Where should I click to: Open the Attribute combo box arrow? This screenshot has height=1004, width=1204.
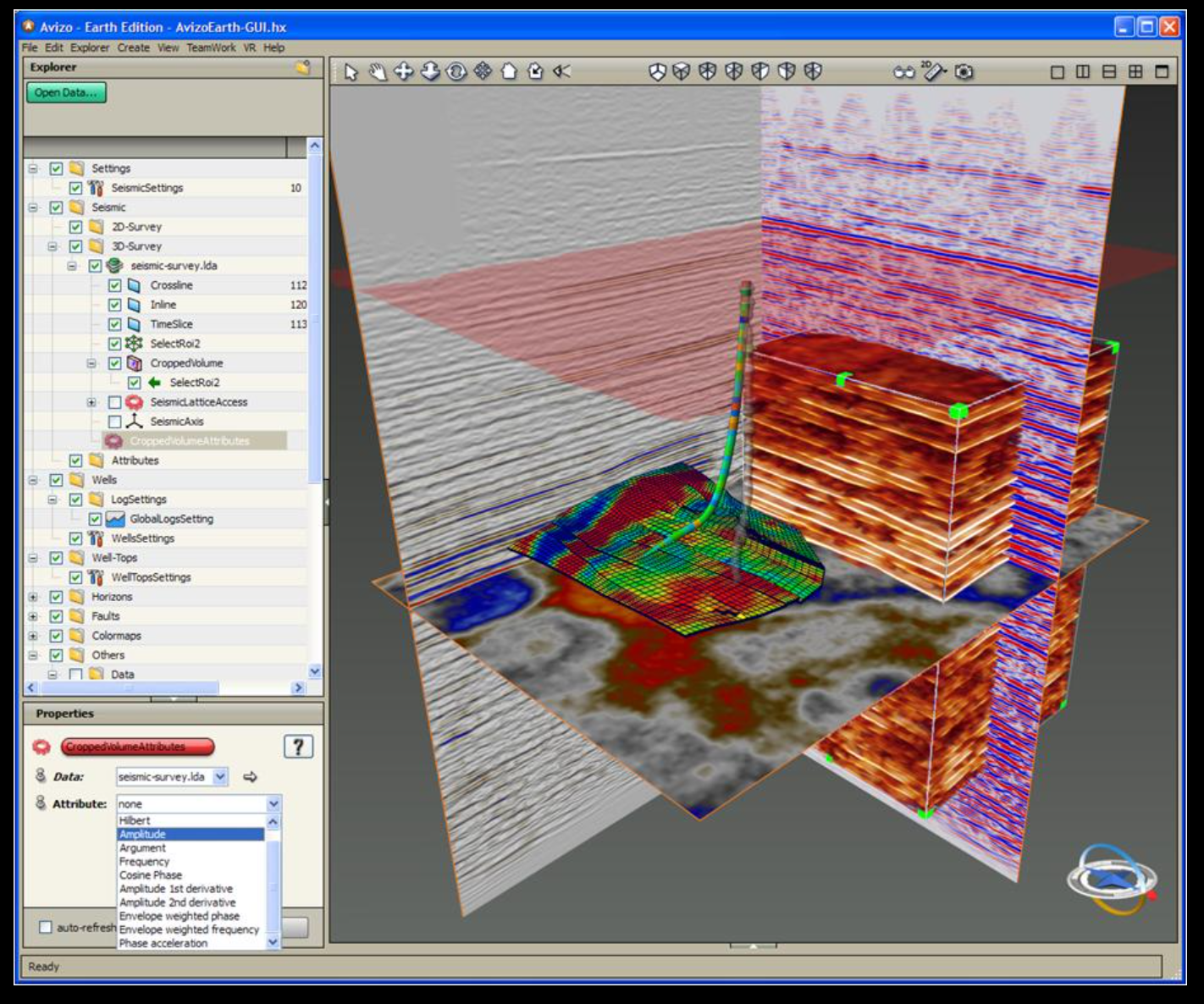point(273,803)
